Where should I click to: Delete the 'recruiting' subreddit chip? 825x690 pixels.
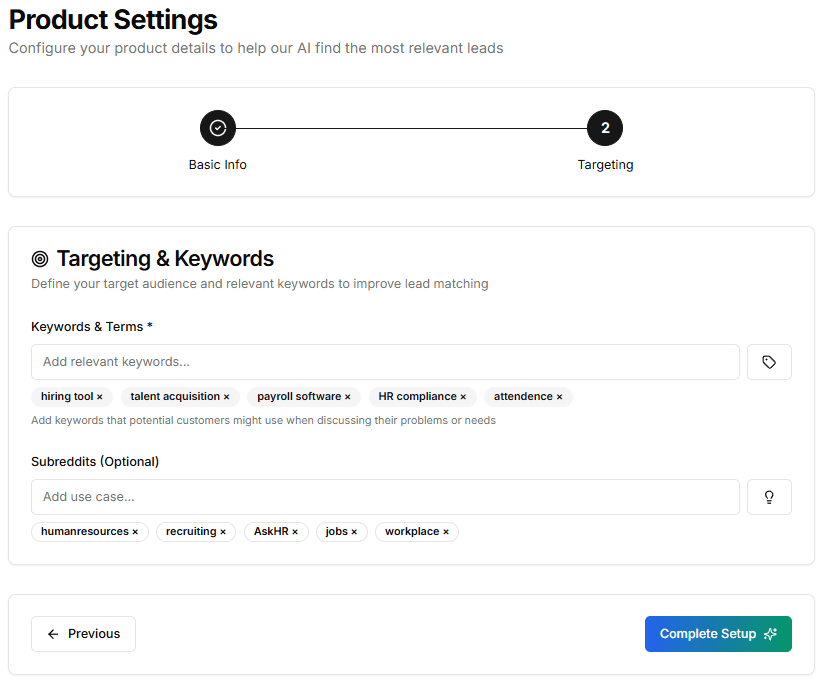coord(223,532)
